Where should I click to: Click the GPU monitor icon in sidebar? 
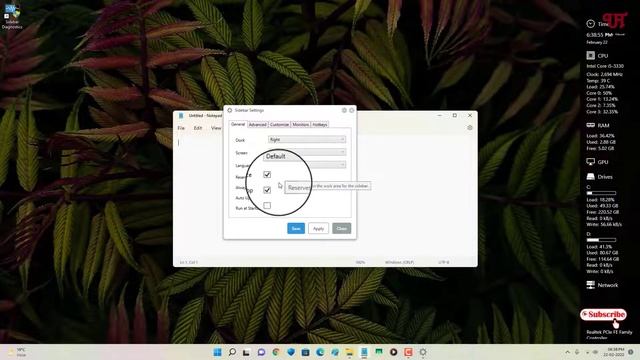point(590,162)
